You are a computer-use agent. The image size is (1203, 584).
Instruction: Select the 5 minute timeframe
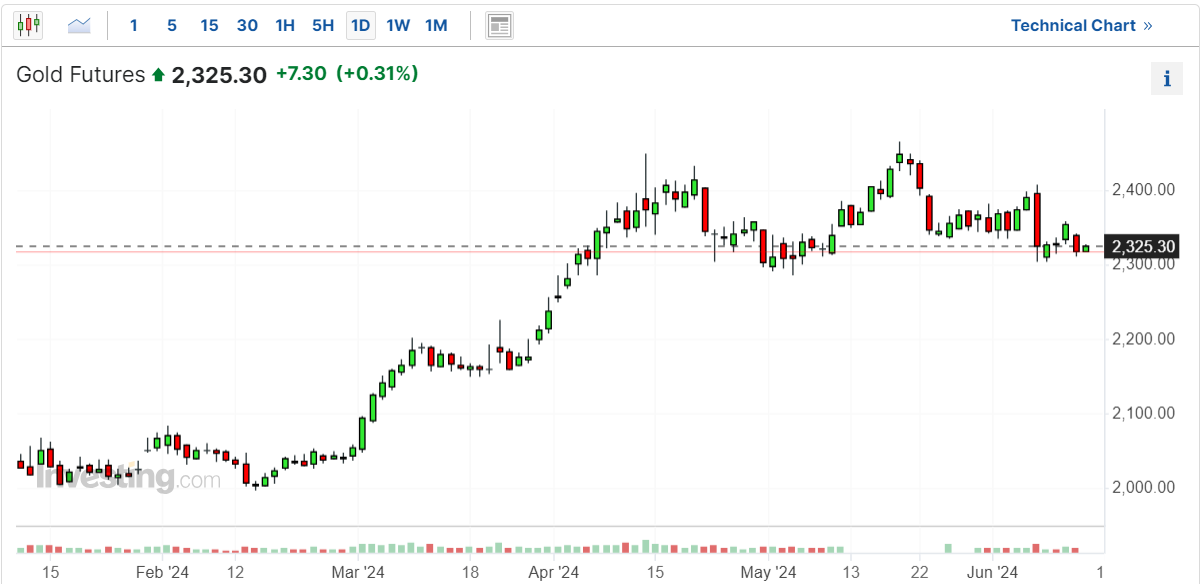pos(172,25)
